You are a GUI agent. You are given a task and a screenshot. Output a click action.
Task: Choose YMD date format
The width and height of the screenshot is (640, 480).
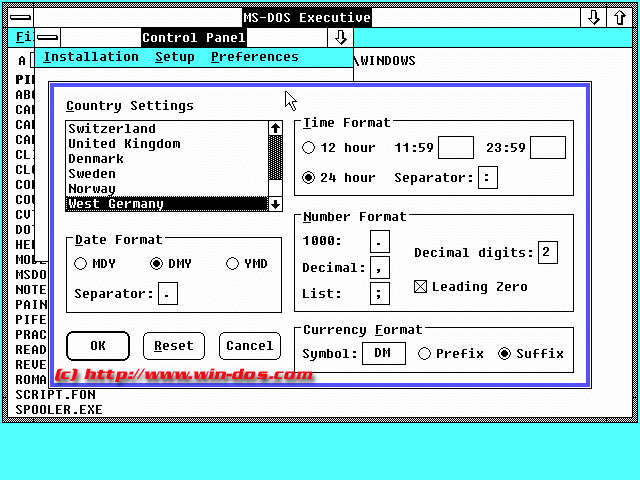tap(233, 264)
